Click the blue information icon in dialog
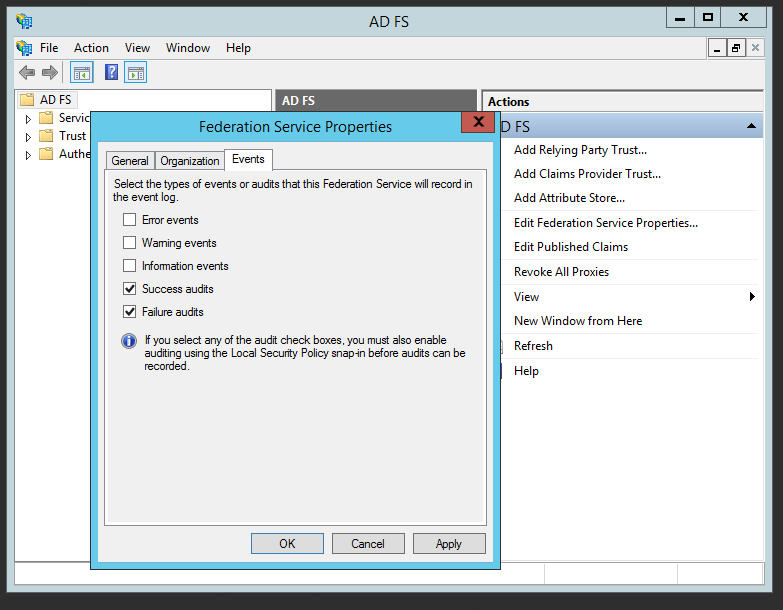783x610 pixels. [129, 341]
